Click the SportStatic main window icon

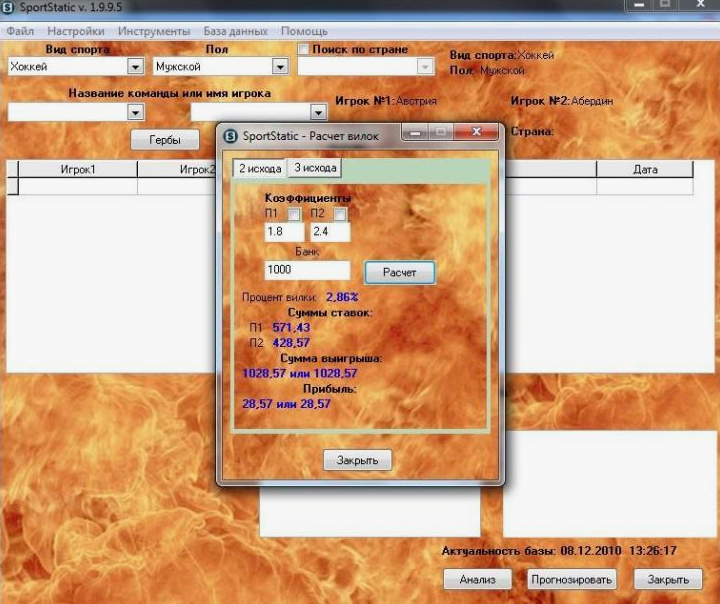9,8
